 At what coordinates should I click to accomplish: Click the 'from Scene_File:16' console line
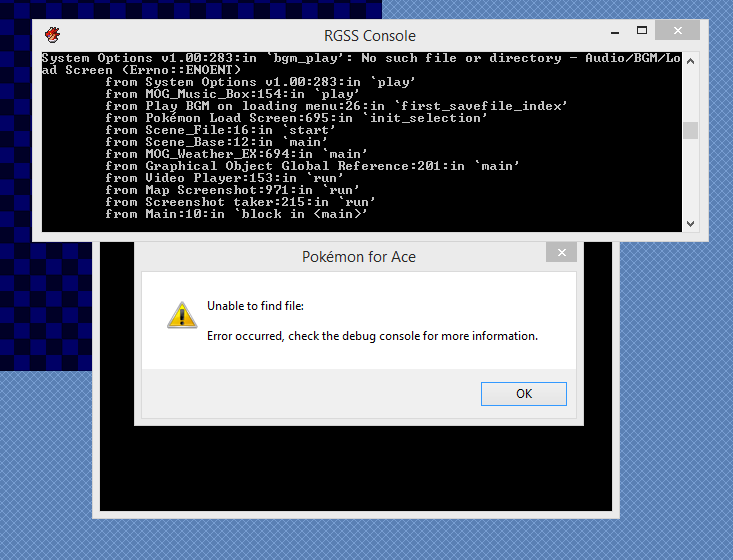(x=220, y=130)
